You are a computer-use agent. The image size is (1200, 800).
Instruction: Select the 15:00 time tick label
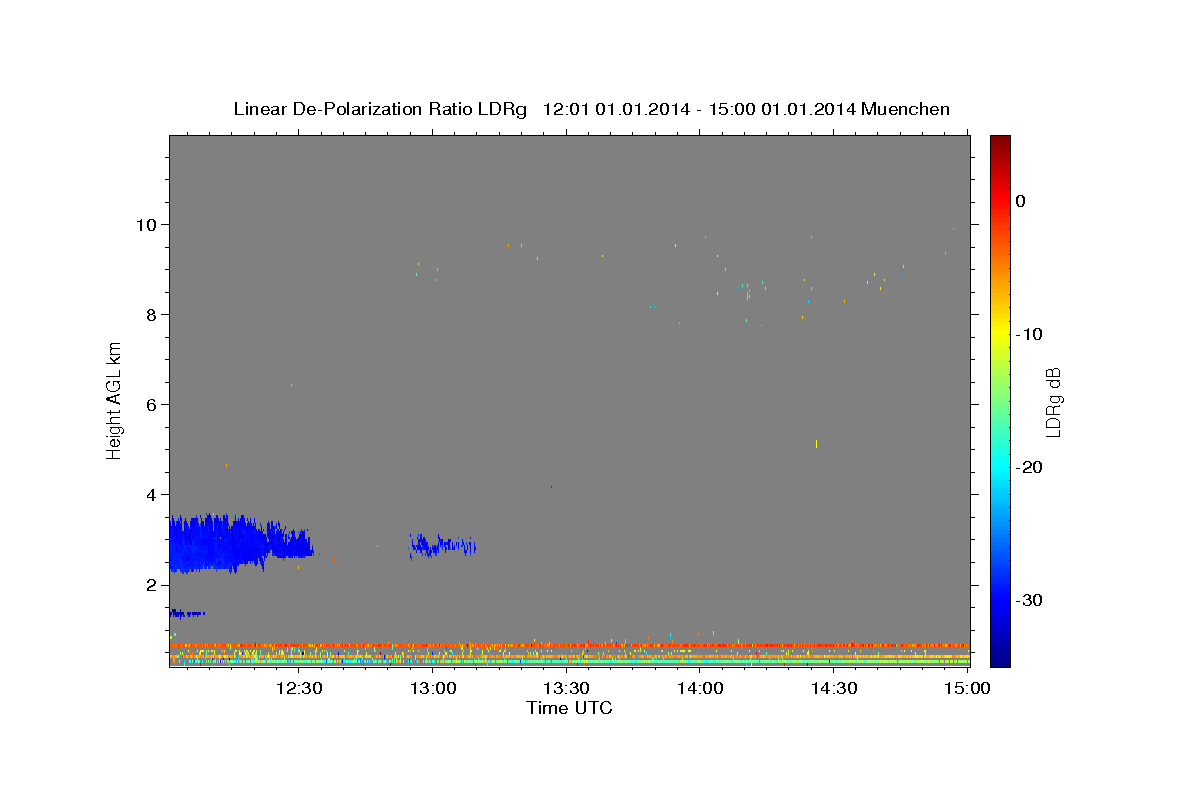point(967,688)
